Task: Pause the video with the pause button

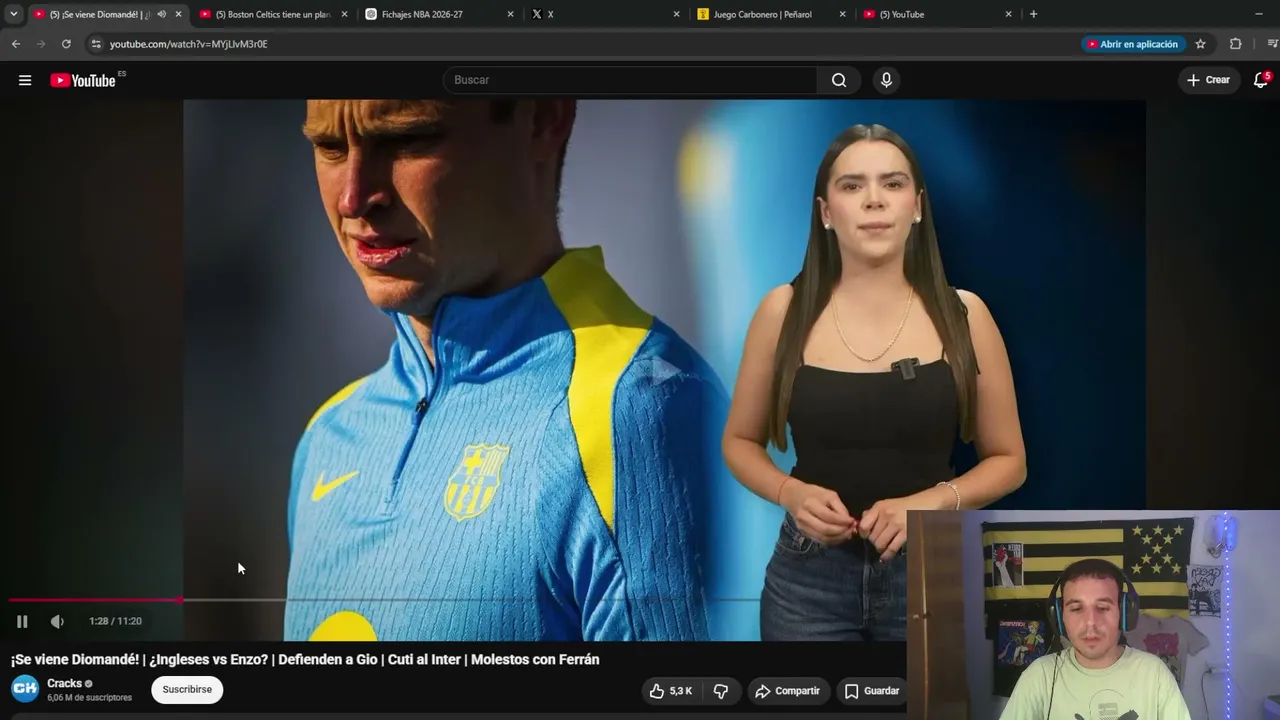Action: point(22,621)
